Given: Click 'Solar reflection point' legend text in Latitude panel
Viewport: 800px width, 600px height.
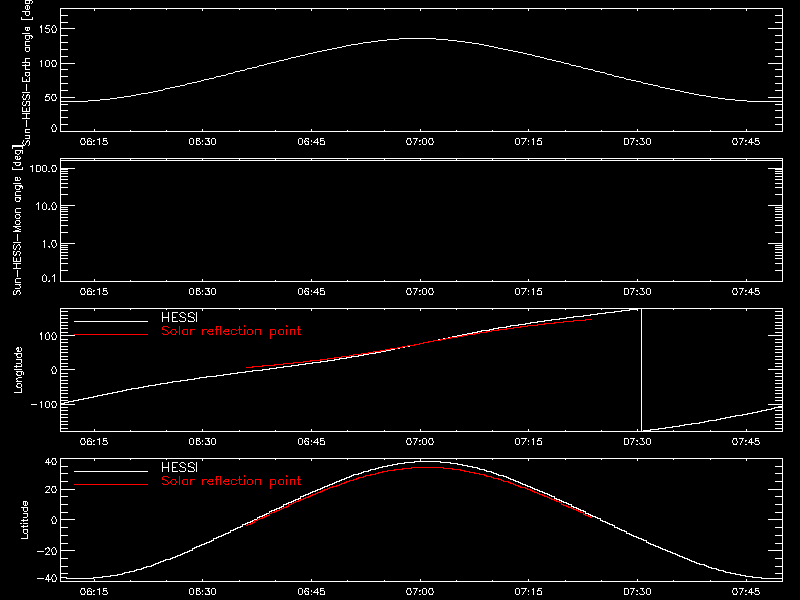Looking at the screenshot, I should (231, 481).
